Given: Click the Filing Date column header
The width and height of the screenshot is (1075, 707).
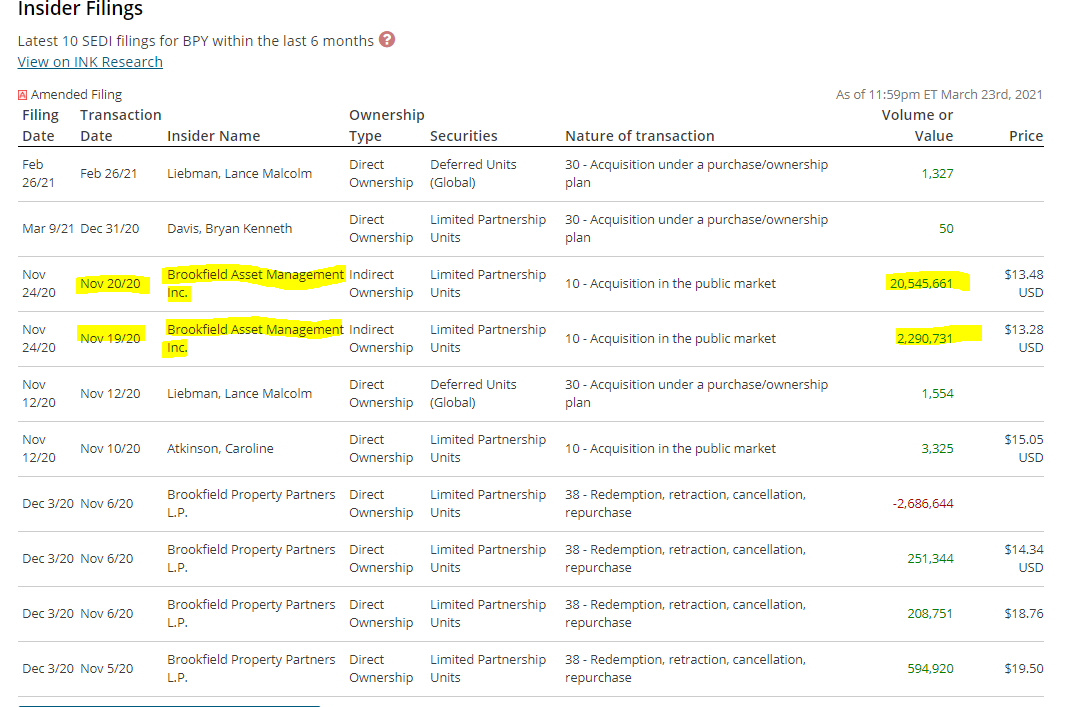Looking at the screenshot, I should (x=40, y=125).
